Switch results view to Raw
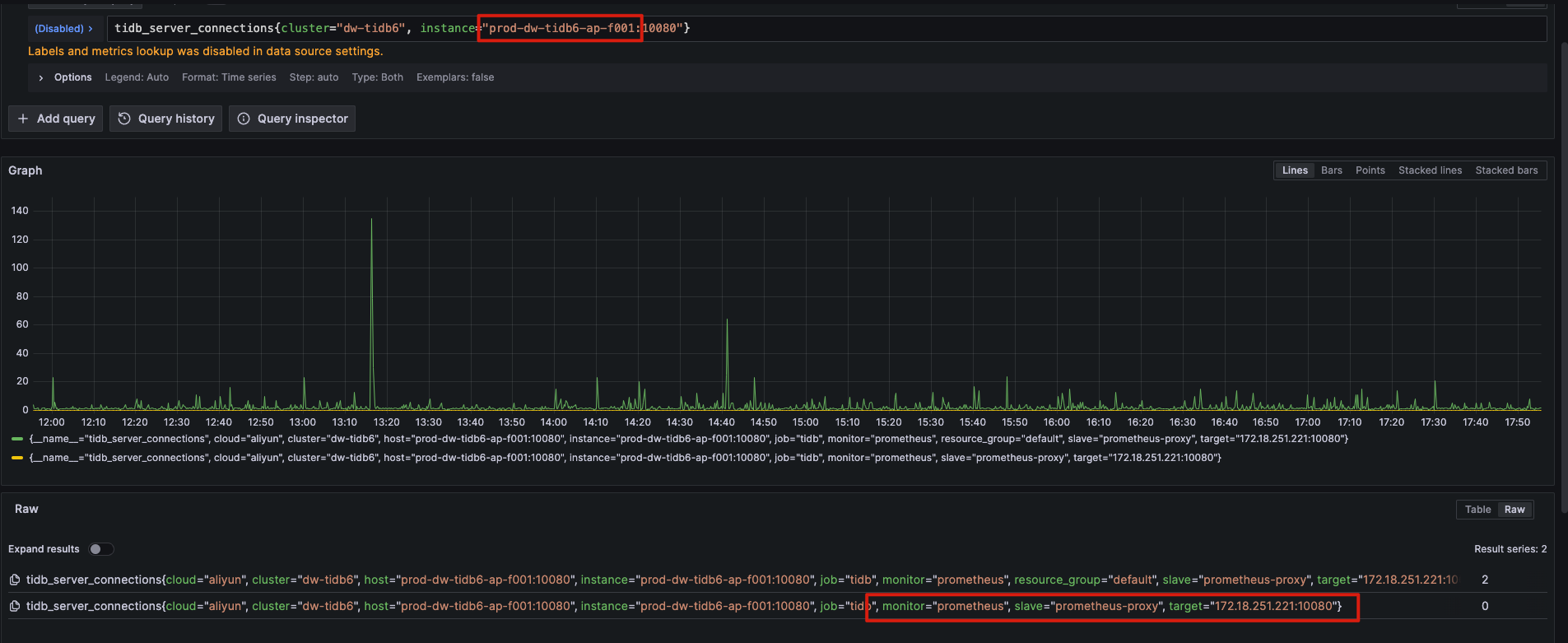This screenshot has height=643, width=1568. click(1514, 510)
